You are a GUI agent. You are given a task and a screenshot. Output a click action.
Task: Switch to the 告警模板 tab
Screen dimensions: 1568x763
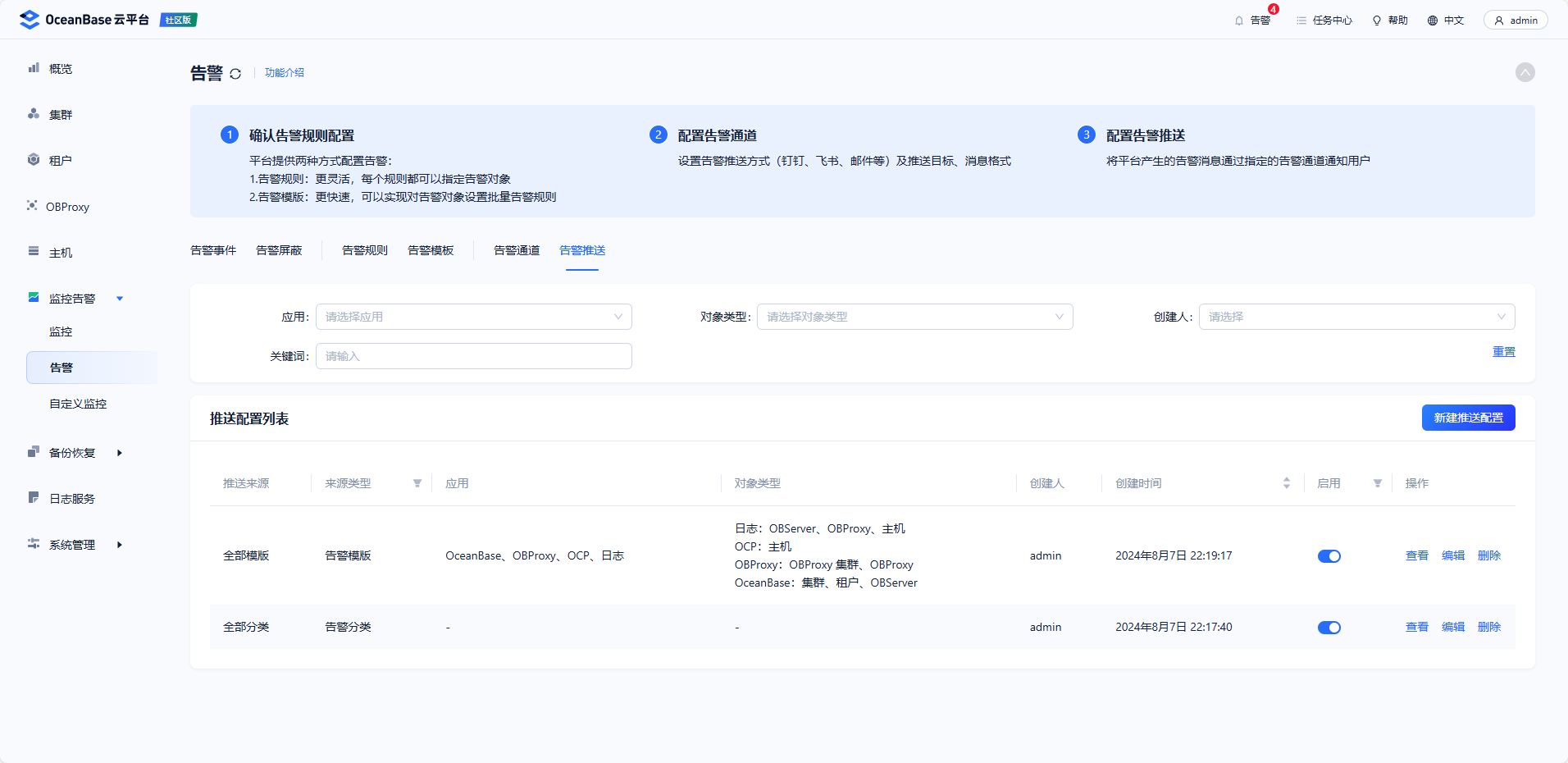point(431,250)
